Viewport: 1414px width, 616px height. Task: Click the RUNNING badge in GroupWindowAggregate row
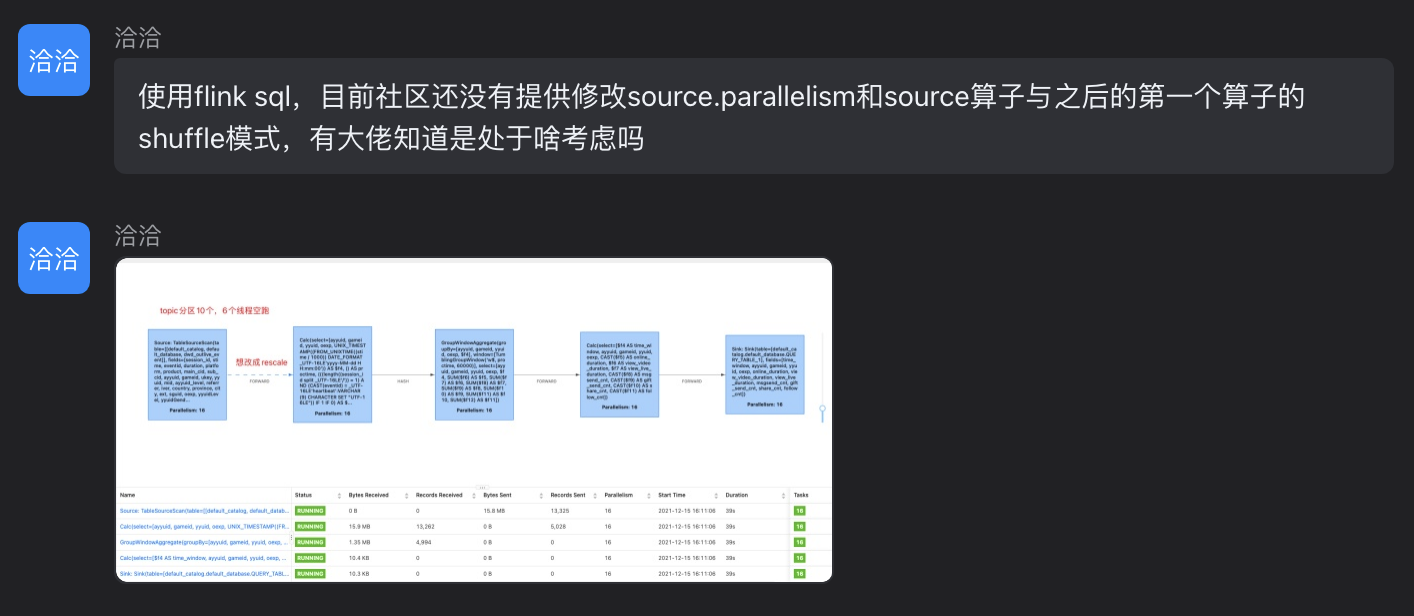[310, 542]
